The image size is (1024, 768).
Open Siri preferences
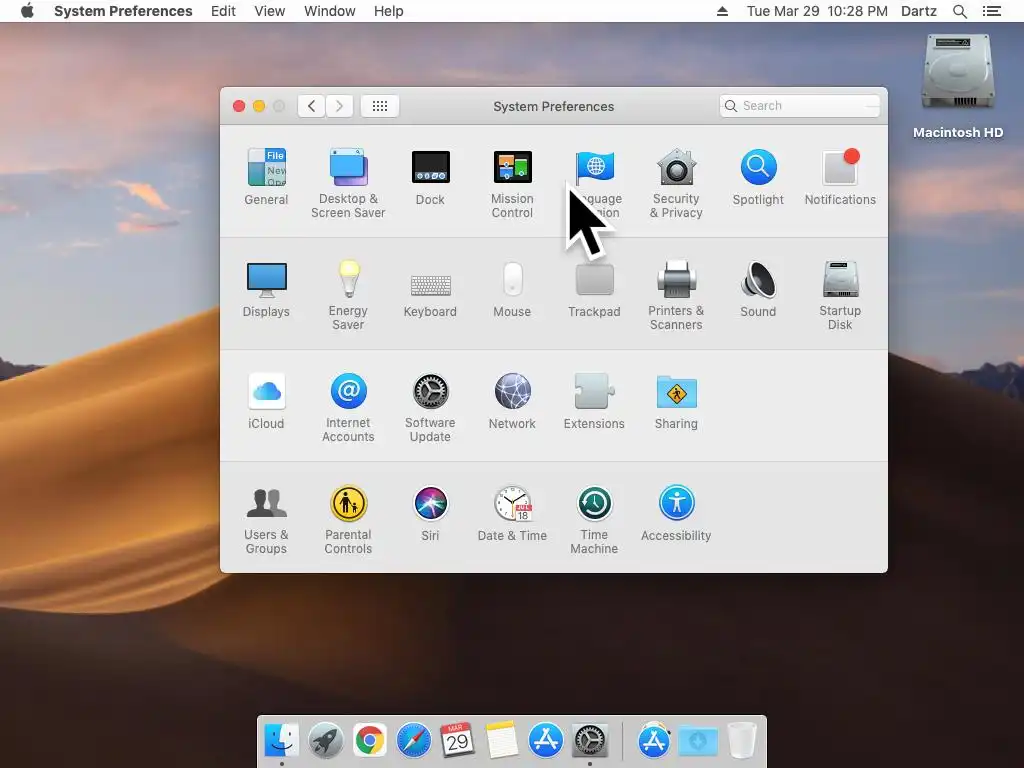point(430,513)
